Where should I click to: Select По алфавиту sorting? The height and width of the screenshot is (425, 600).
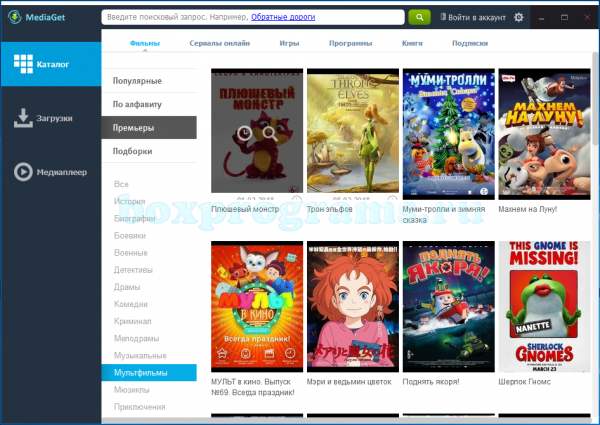[149, 104]
